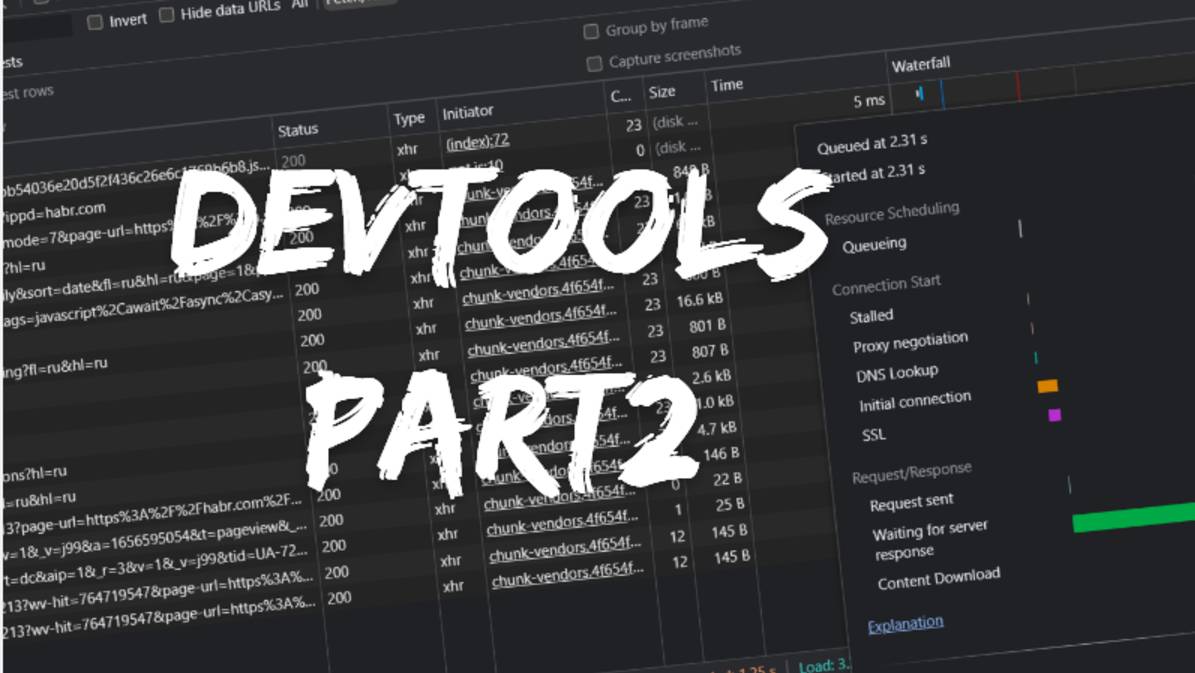Select the request starting '3?page-url=https%3A%2F%2Fhabr.com'
Image resolution: width=1195 pixels, height=673 pixels.
(x=152, y=514)
